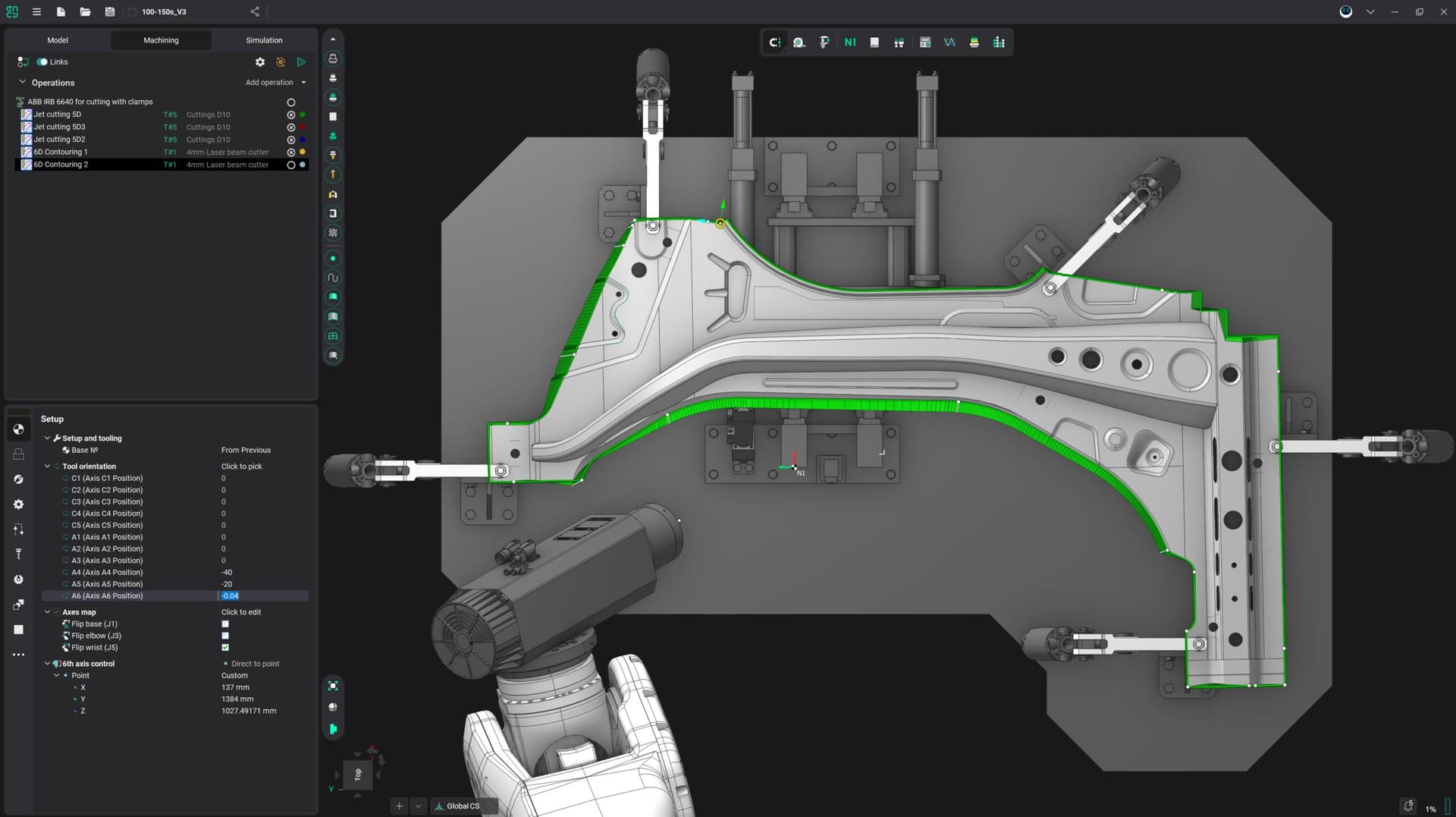Click the highlighted C-shaped contour tool in the toolbar

(x=774, y=42)
